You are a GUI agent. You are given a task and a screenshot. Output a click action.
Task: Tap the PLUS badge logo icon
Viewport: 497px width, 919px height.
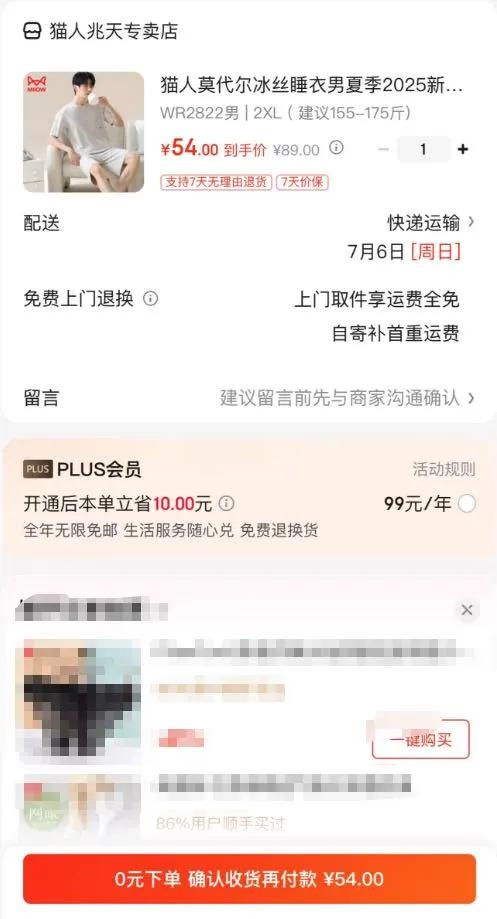38,469
